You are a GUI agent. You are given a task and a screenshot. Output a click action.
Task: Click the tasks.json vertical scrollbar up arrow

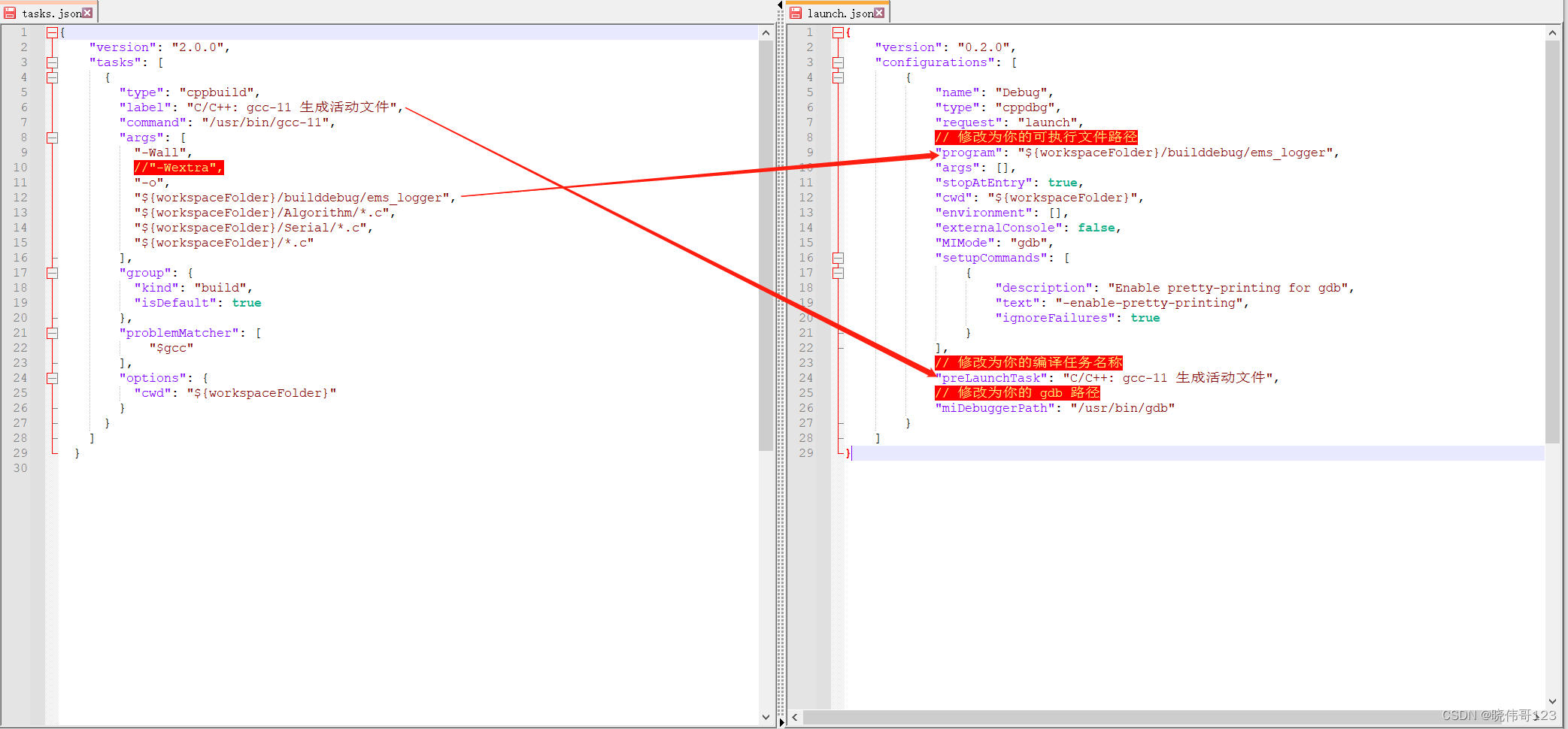coord(766,32)
